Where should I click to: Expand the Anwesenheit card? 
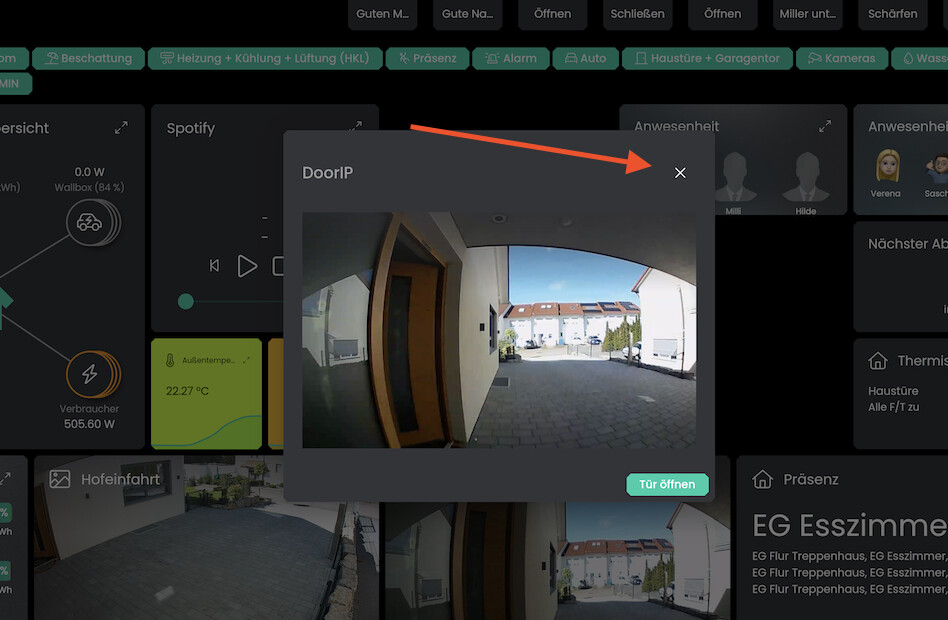coord(825,126)
